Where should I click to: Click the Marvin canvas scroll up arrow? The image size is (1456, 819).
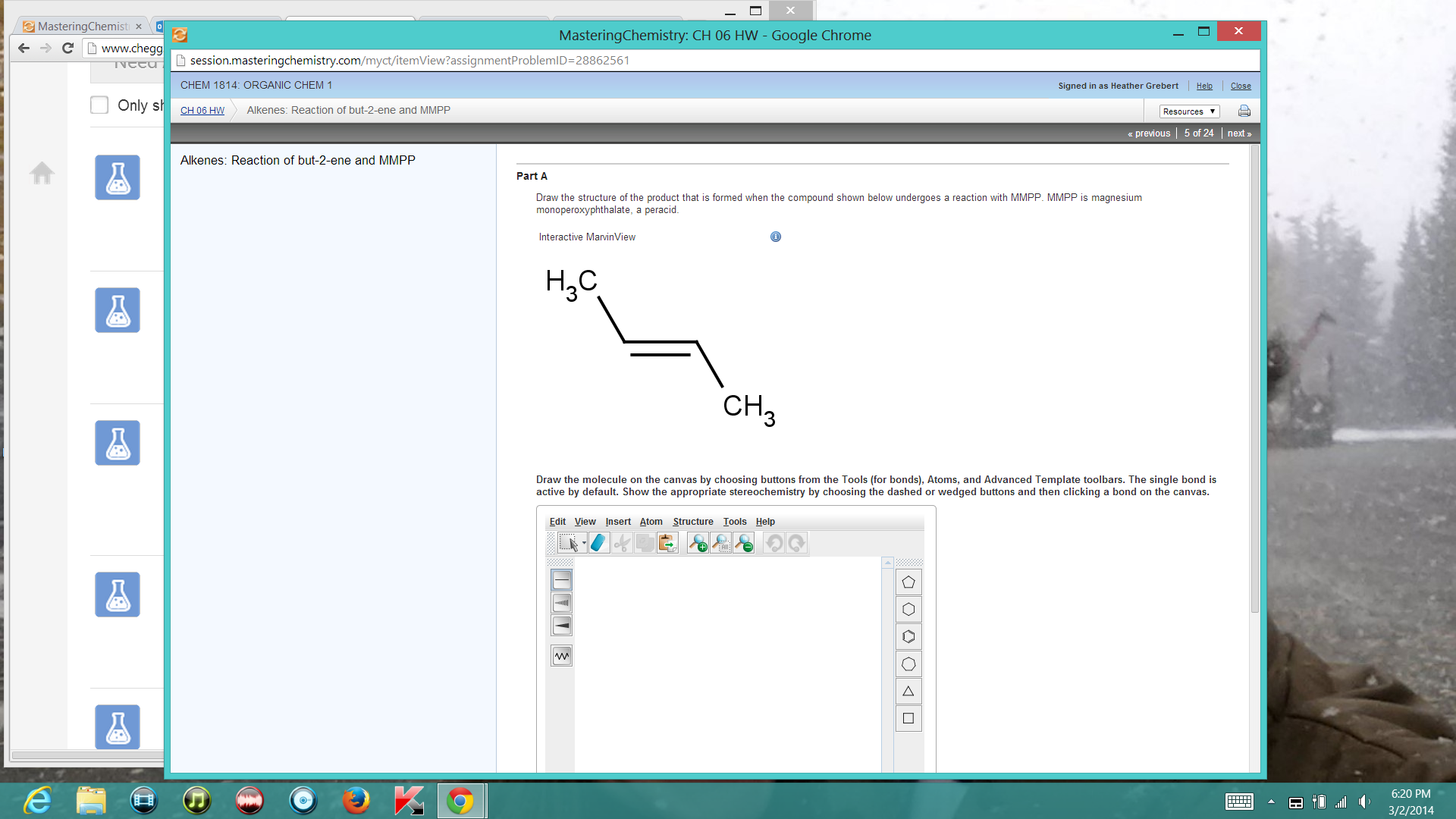click(888, 563)
